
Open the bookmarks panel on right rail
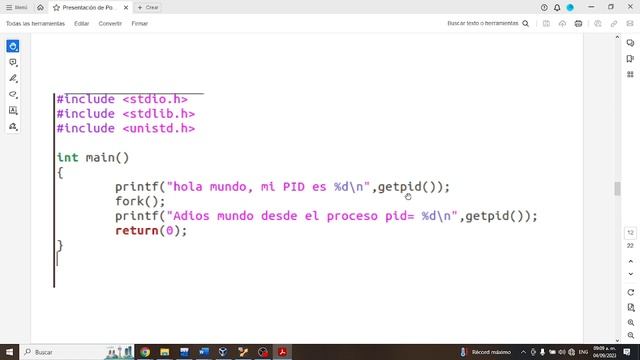coord(630,59)
